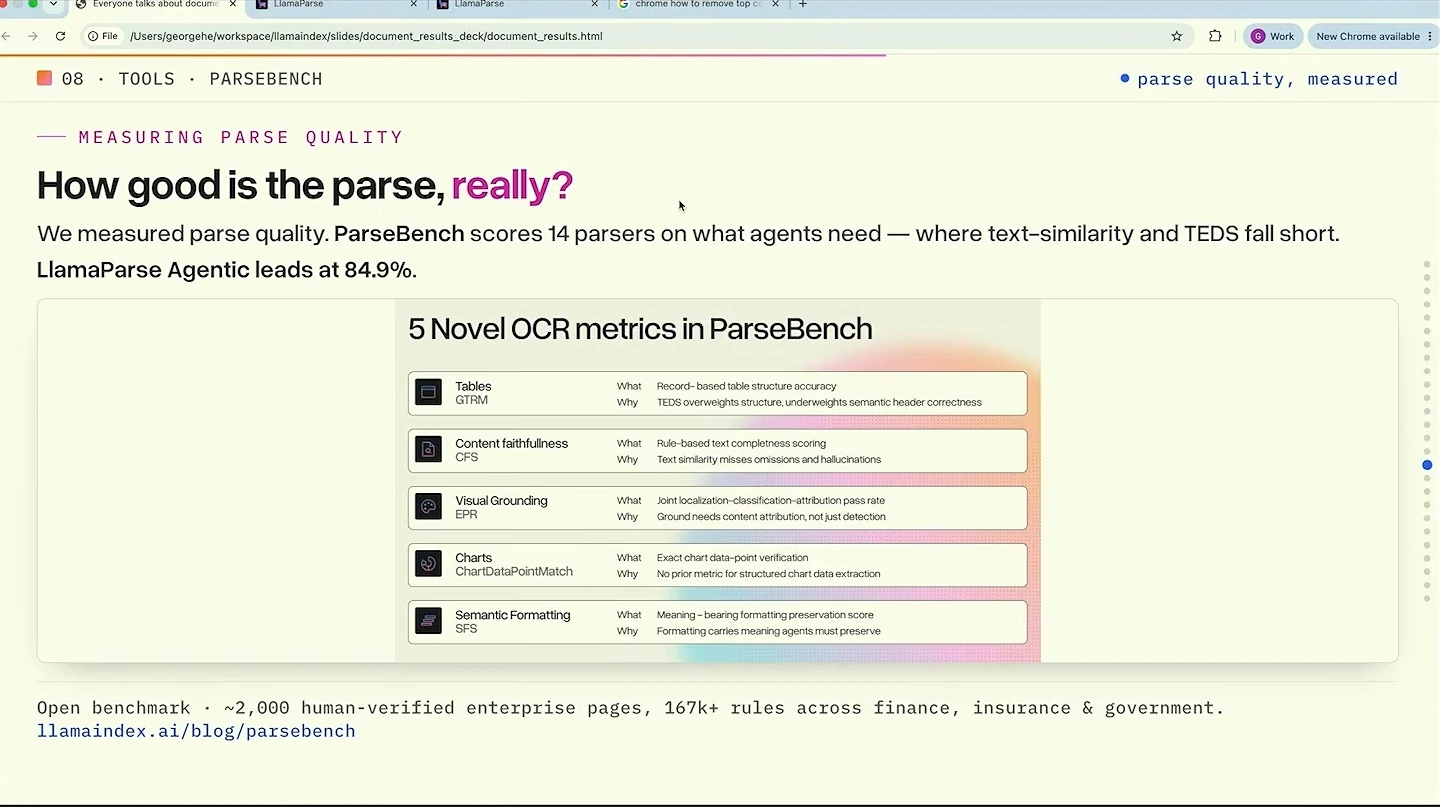
Task: Click the Charts ChartDataPointMatch icon
Action: 428,564
